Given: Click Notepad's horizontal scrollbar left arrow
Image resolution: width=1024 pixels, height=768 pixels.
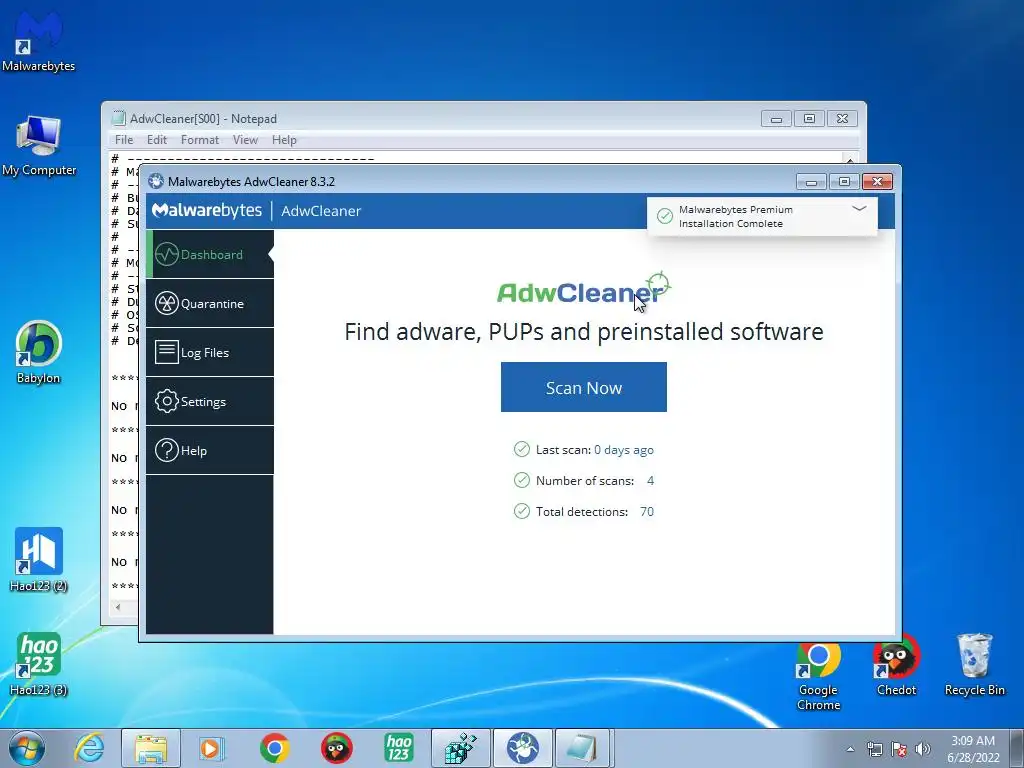Looking at the screenshot, I should click(x=118, y=607).
